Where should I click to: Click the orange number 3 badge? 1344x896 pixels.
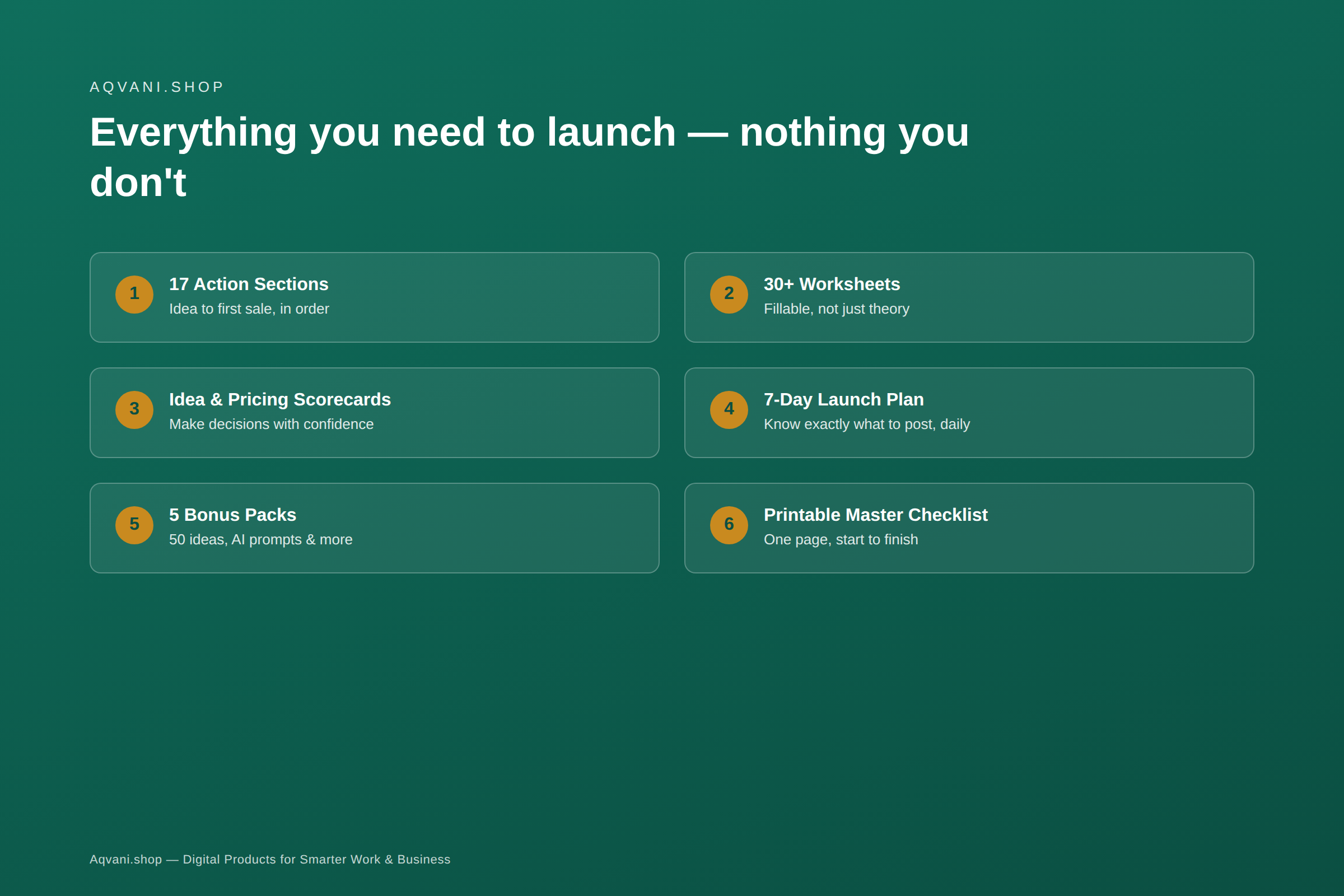(x=134, y=410)
